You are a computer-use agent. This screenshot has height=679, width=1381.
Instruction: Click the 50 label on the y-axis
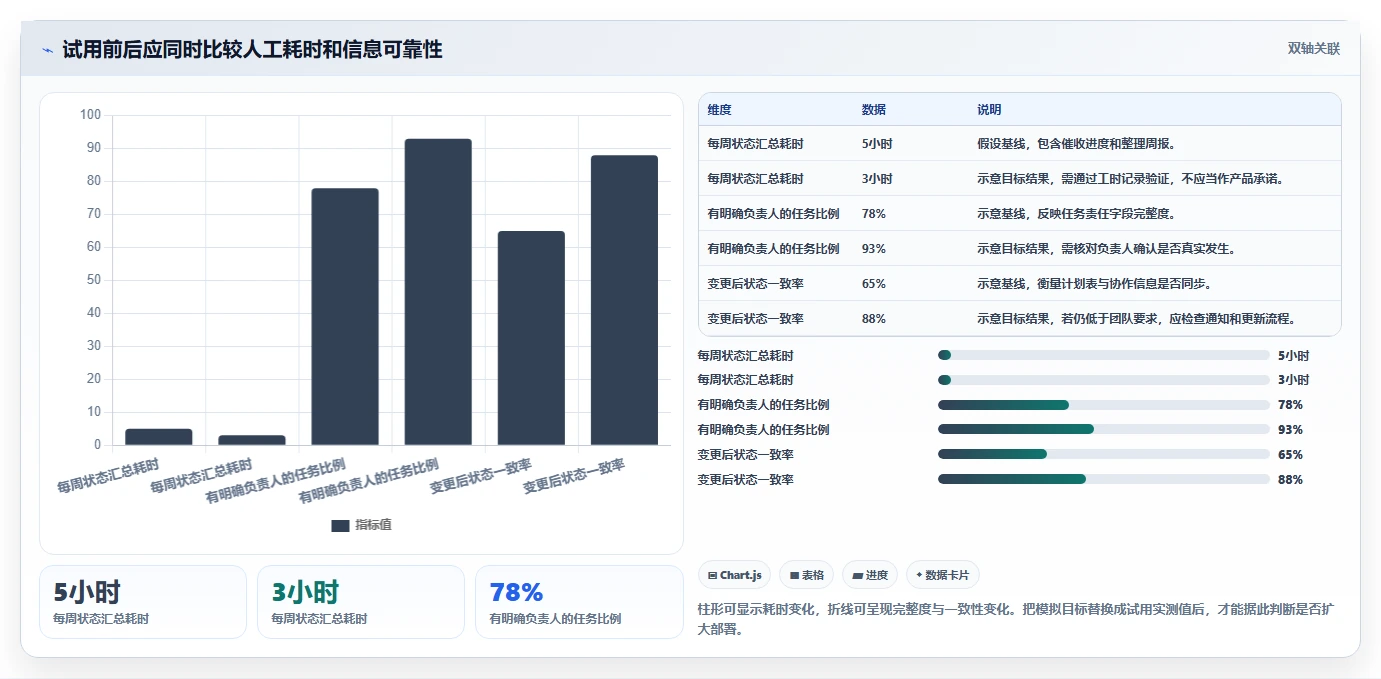(x=94, y=280)
